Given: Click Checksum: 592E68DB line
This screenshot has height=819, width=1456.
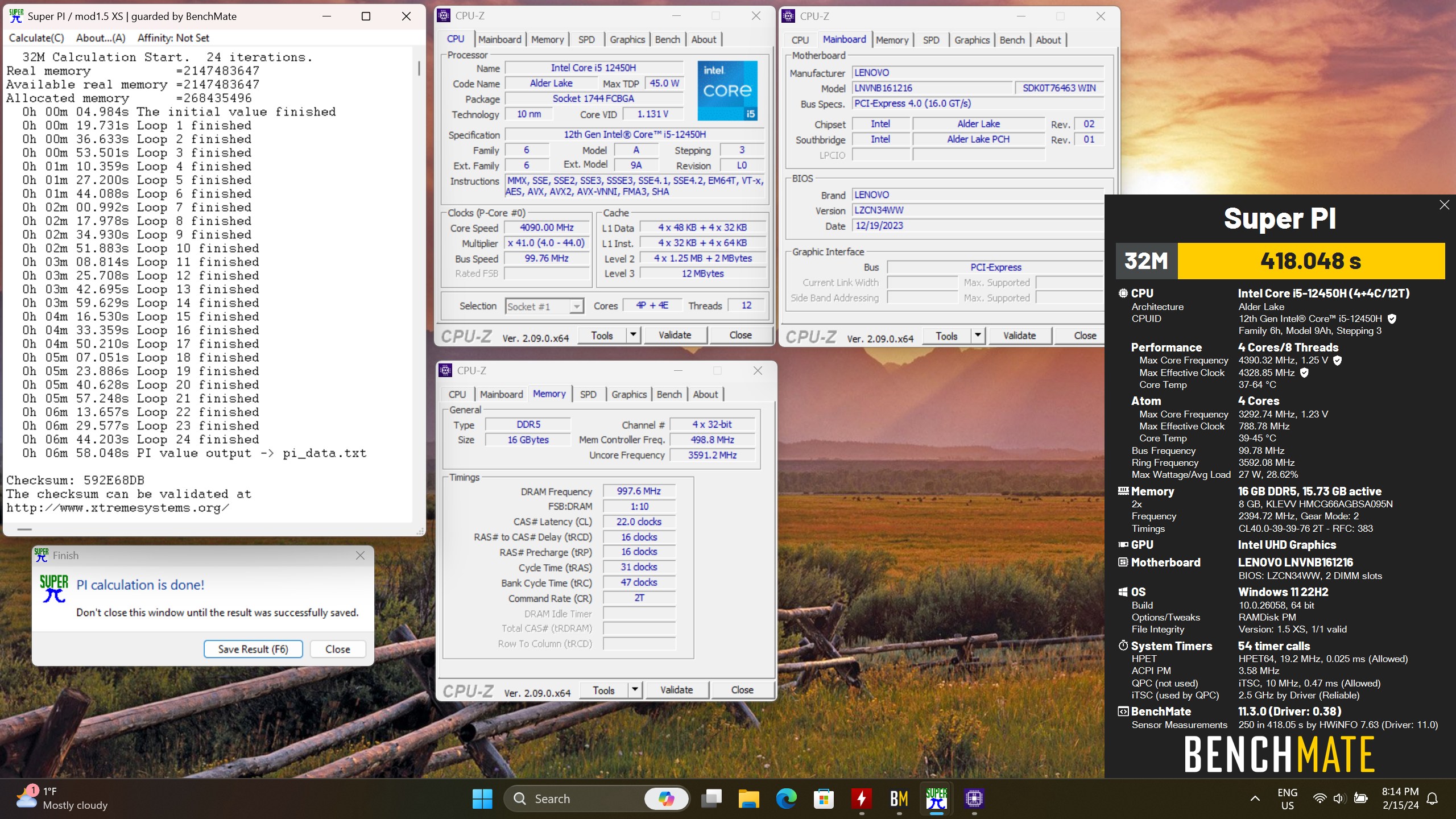Looking at the screenshot, I should coord(75,480).
